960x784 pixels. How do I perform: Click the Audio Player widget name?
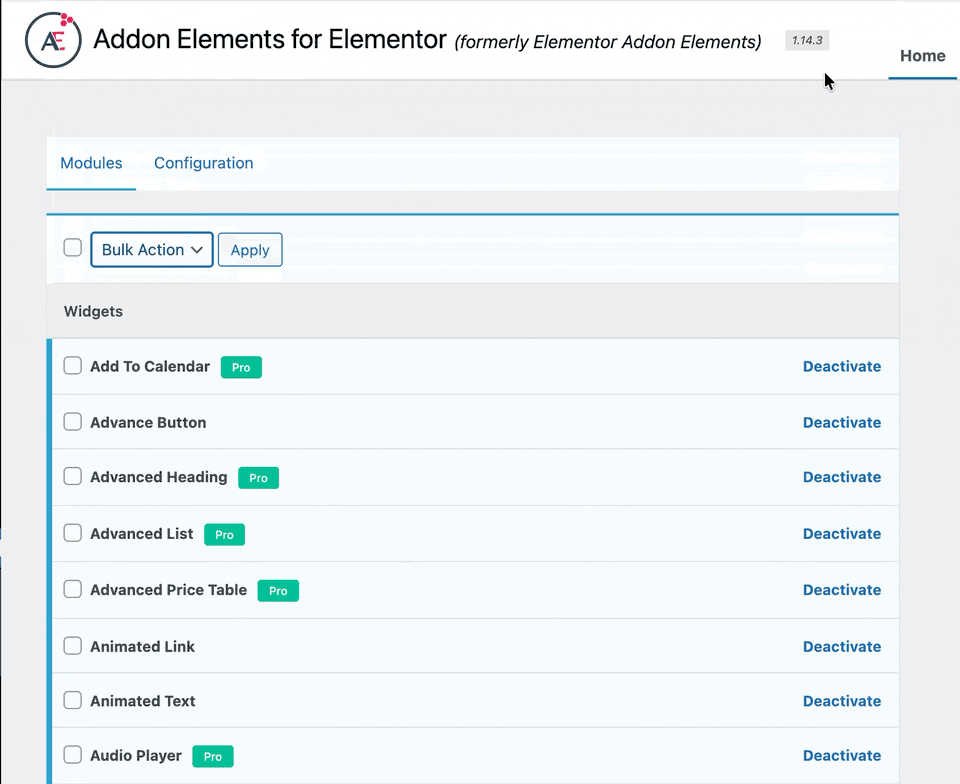pos(136,755)
